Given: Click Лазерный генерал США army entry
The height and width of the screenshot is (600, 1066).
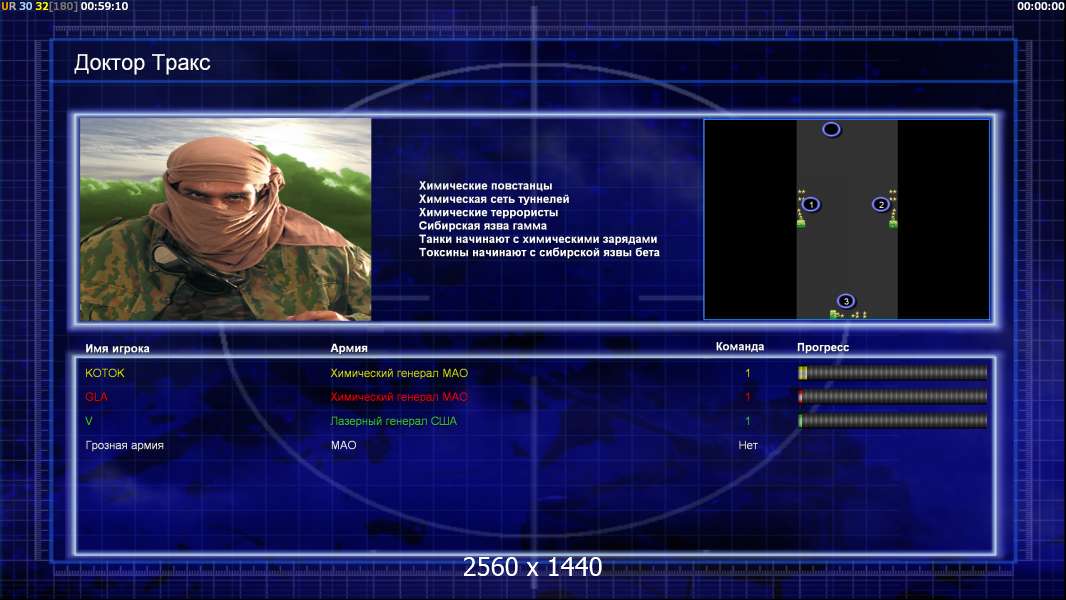Looking at the screenshot, I should pyautogui.click(x=394, y=421).
